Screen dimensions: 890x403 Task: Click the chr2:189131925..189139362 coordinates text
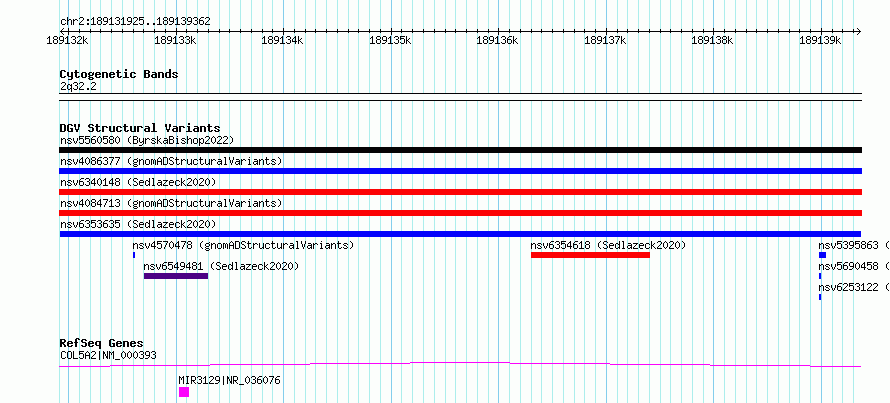135,22
